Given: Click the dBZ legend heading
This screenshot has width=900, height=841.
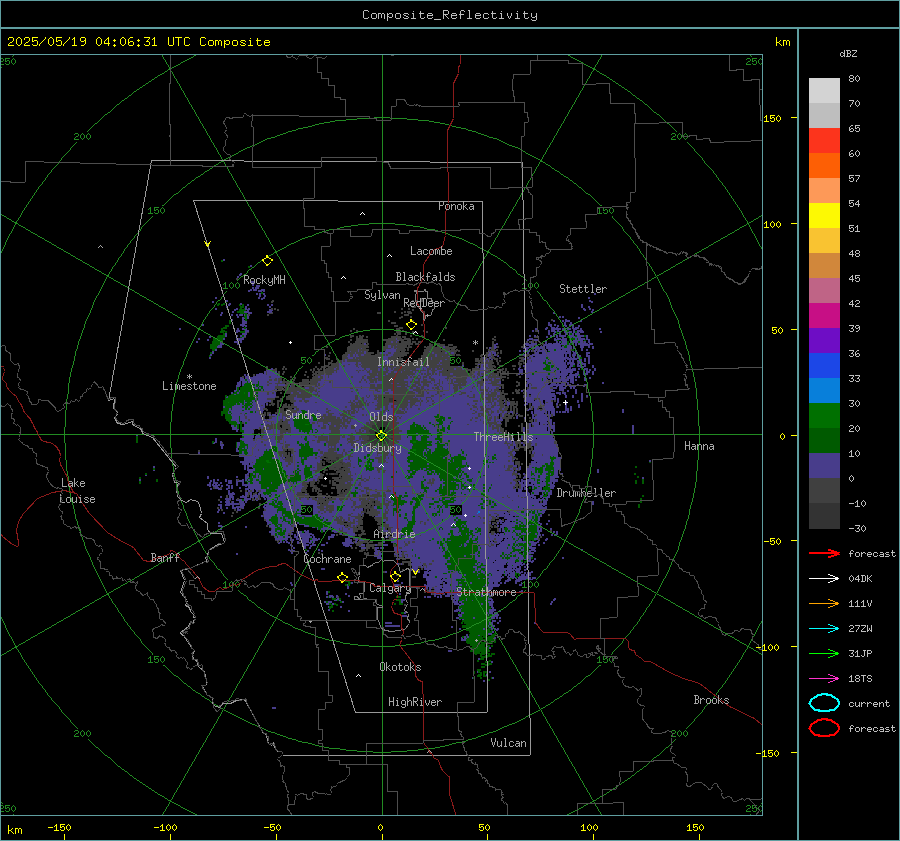Looking at the screenshot, I should pyautogui.click(x=848, y=53).
